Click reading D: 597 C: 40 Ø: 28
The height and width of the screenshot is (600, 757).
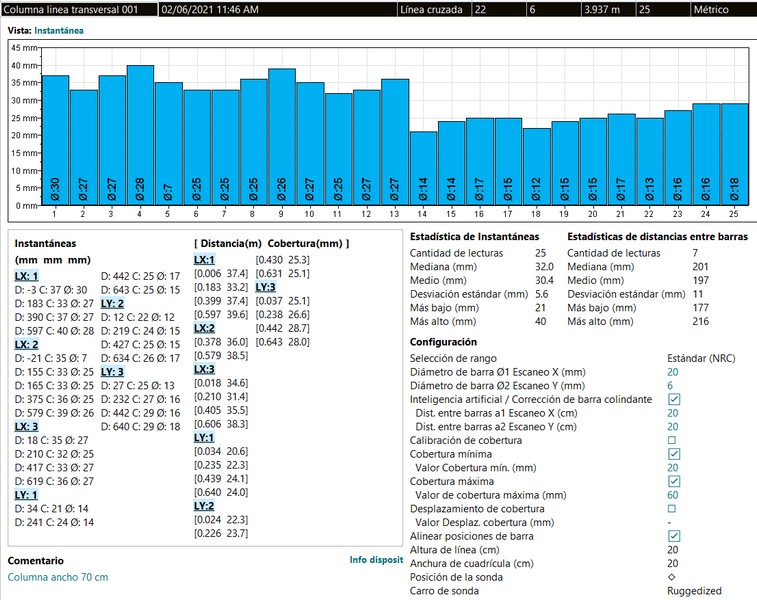[x=54, y=331]
